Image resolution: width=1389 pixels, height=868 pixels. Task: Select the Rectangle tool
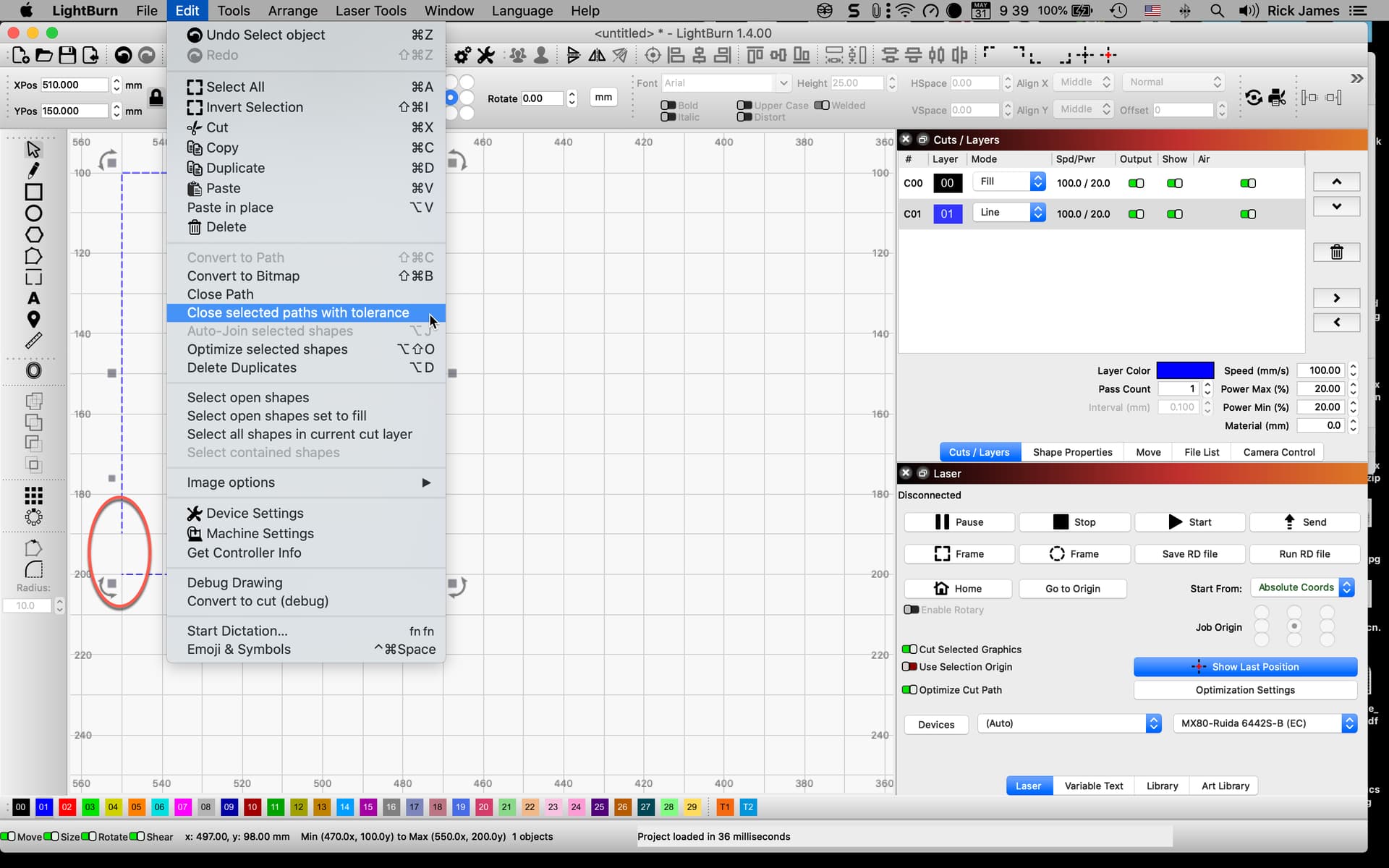coord(33,192)
